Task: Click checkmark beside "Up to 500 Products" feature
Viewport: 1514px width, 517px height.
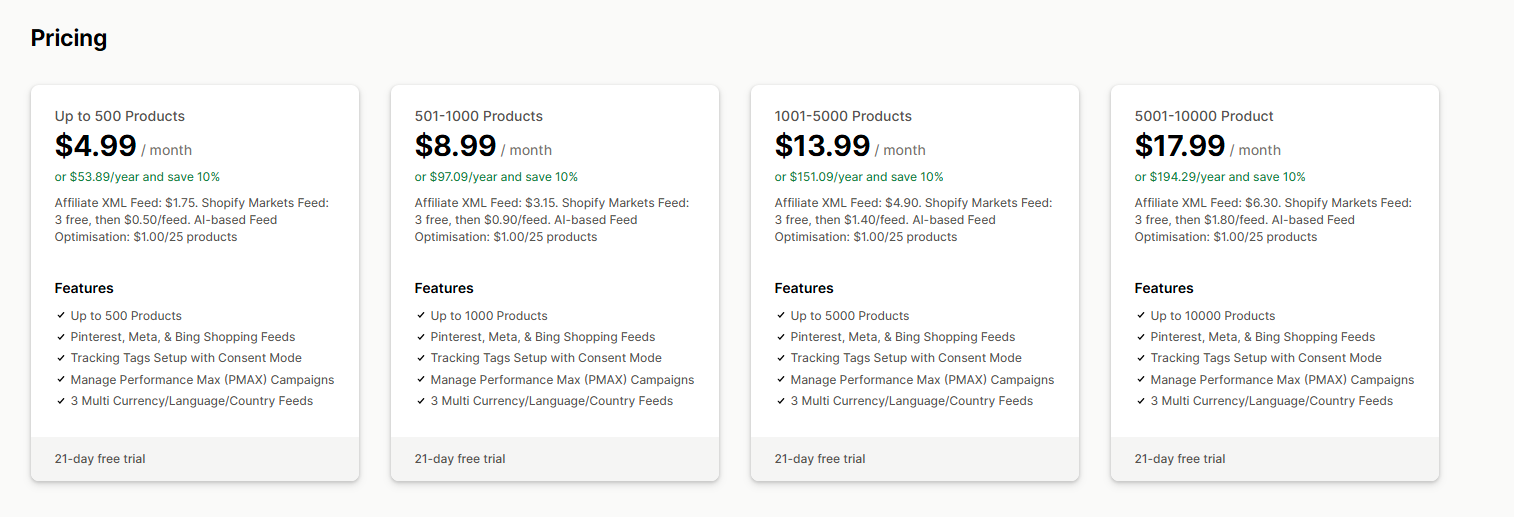Action: click(61, 315)
